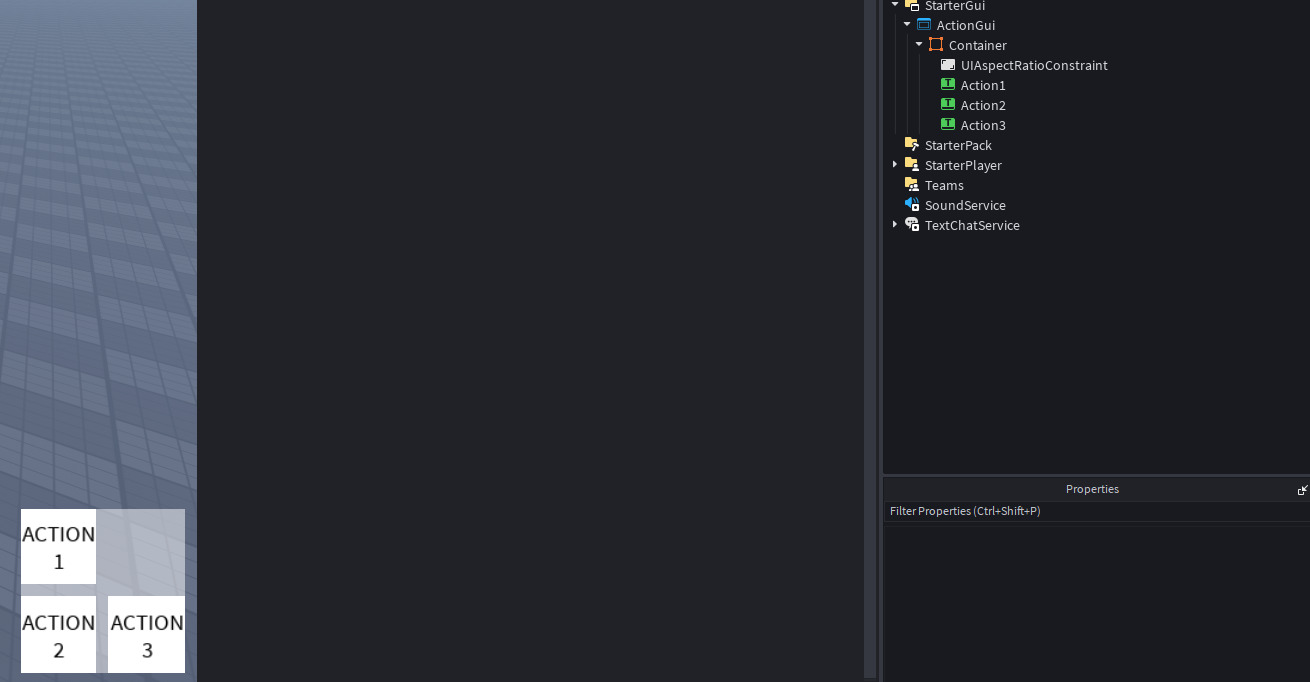The height and width of the screenshot is (682, 1310).
Task: Collapse the StarterGui tree node
Action: tap(895, 5)
